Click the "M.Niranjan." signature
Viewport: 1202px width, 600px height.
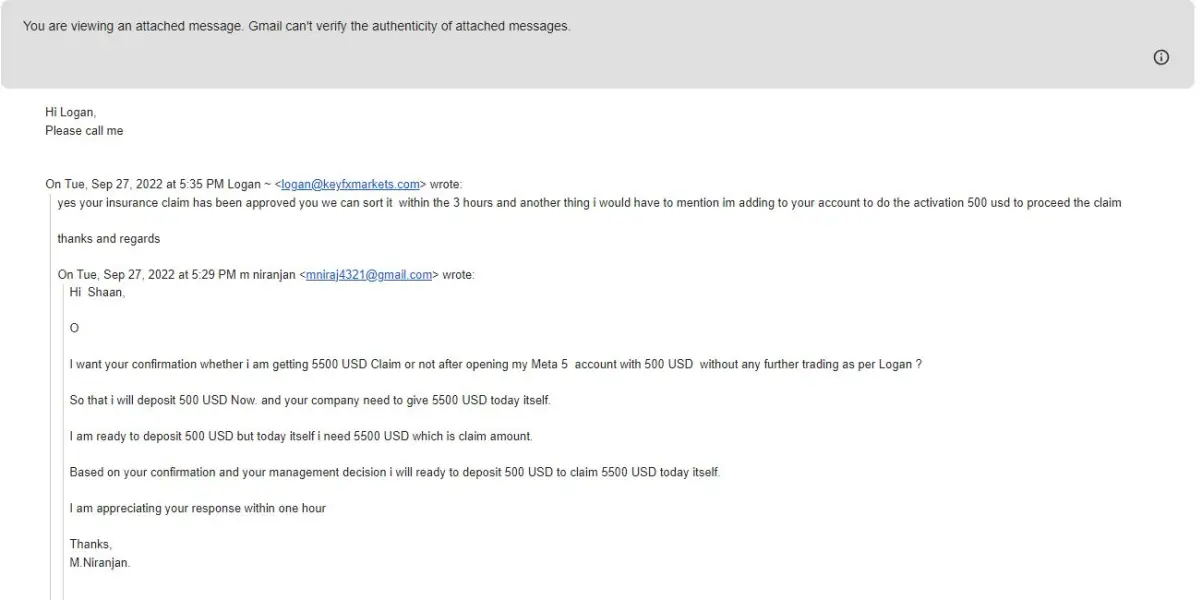point(99,562)
